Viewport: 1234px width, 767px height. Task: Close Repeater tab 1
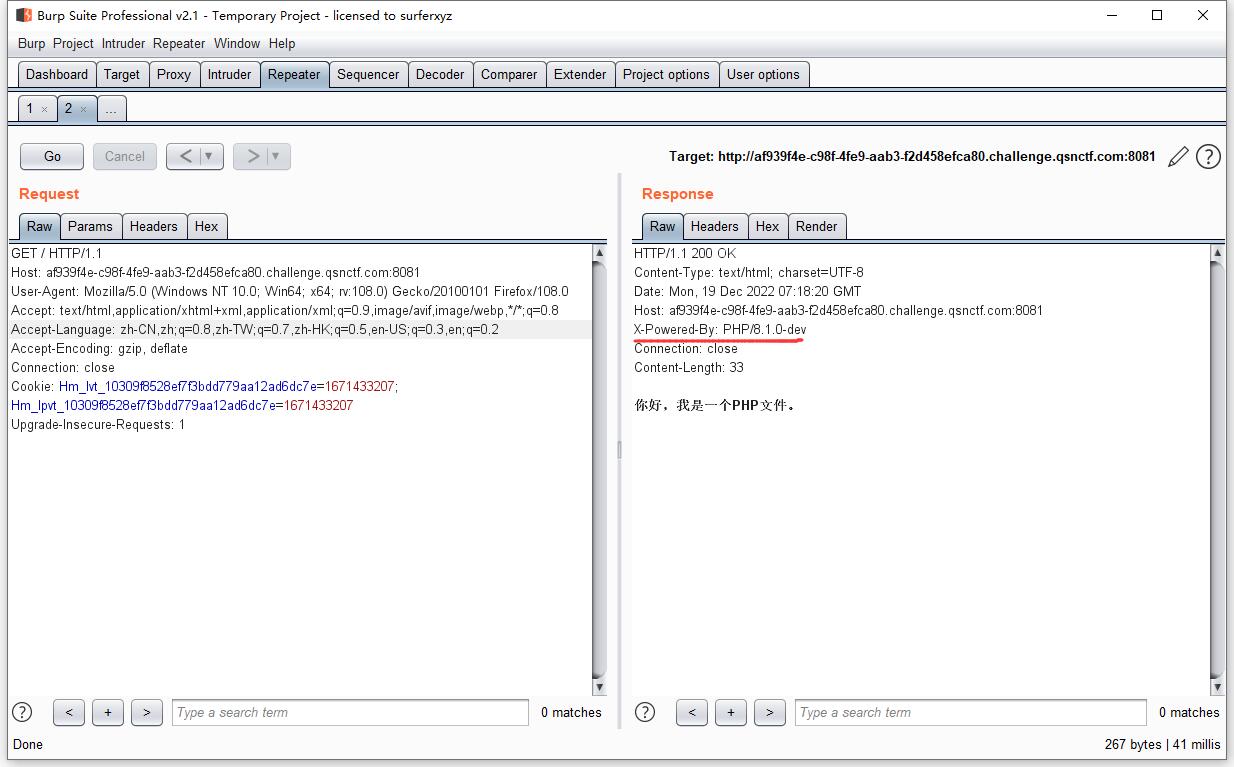point(44,109)
